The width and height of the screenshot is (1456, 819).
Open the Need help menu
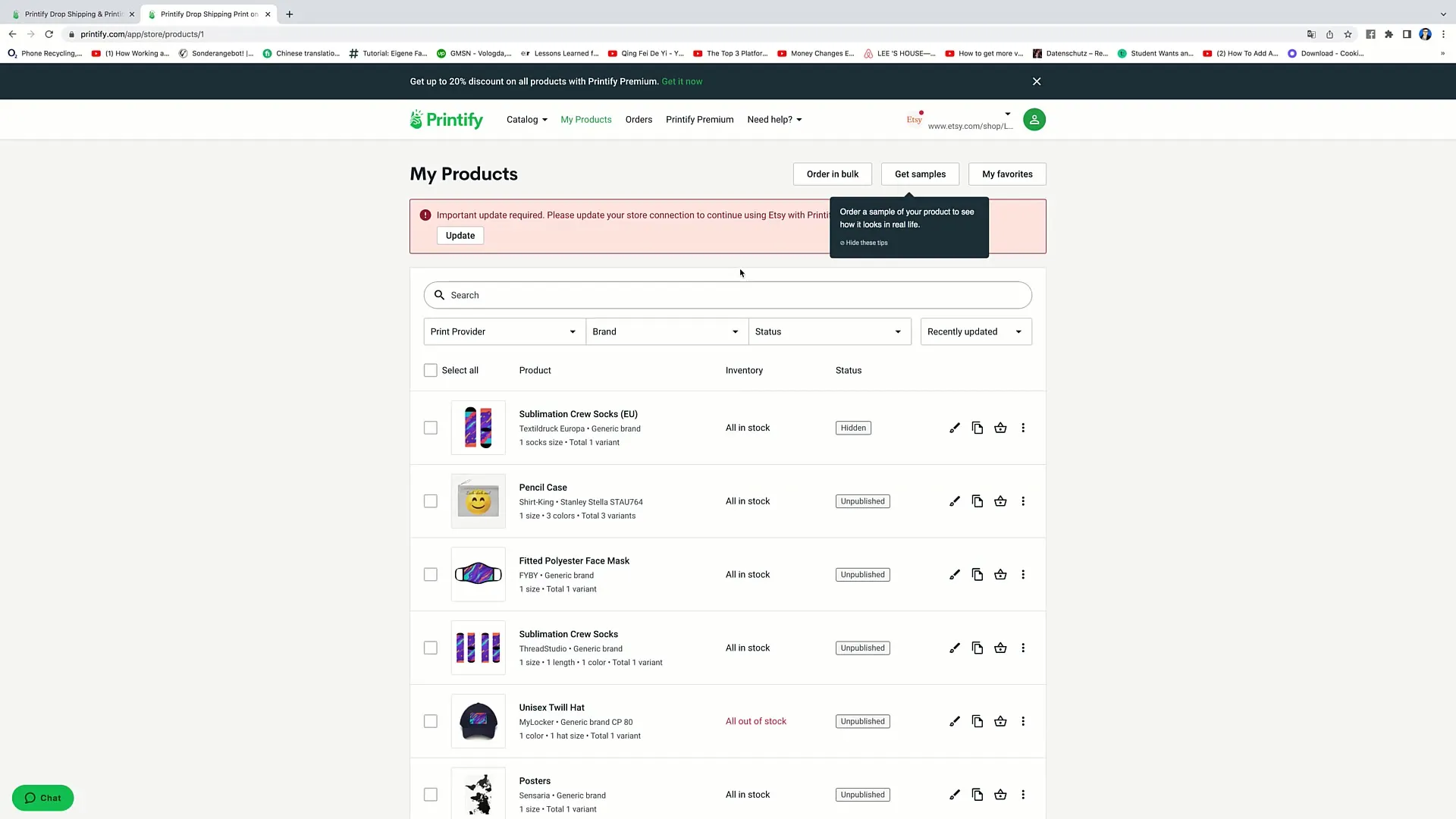pos(775,119)
